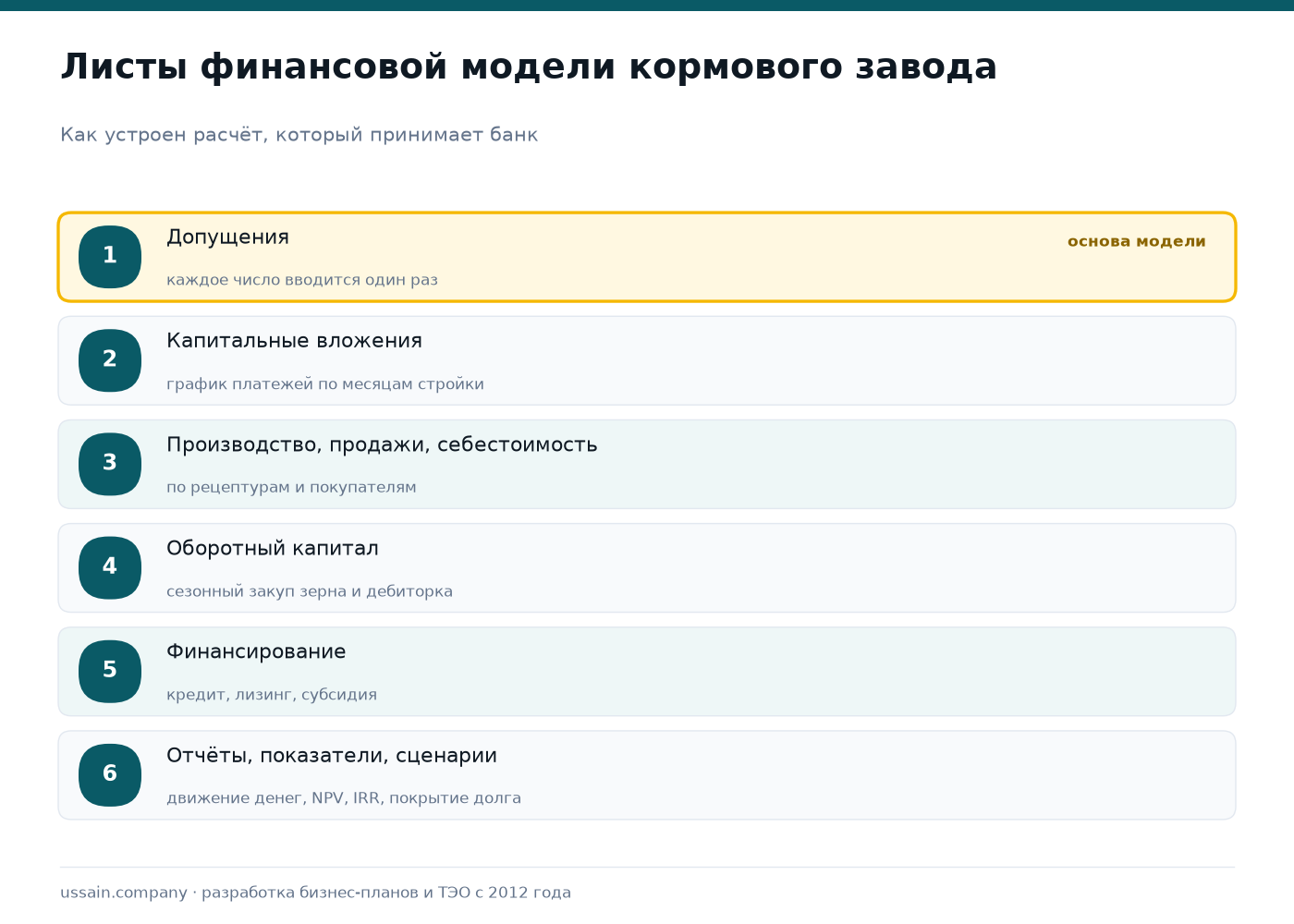The height and width of the screenshot is (924, 1294).
Task: Click 'кредит, лизинг, субсидия' description
Action: point(272,695)
